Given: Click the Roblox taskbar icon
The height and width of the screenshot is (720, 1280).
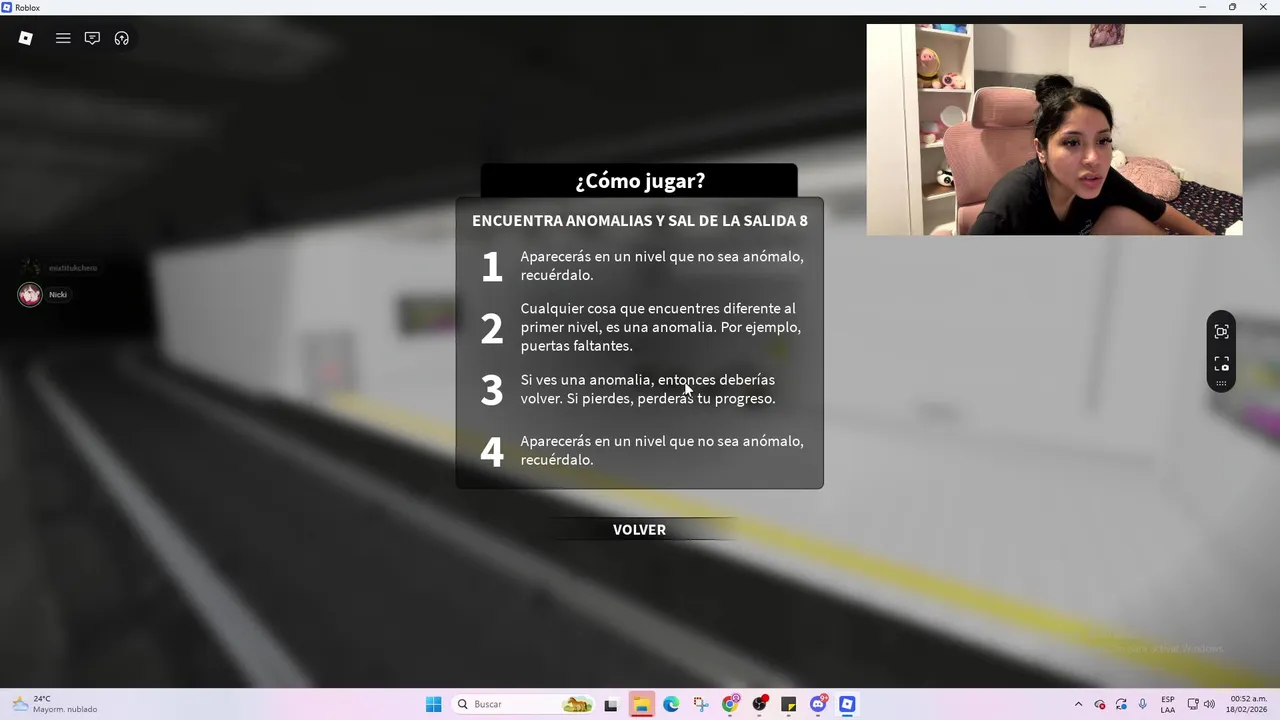Looking at the screenshot, I should tap(847, 704).
